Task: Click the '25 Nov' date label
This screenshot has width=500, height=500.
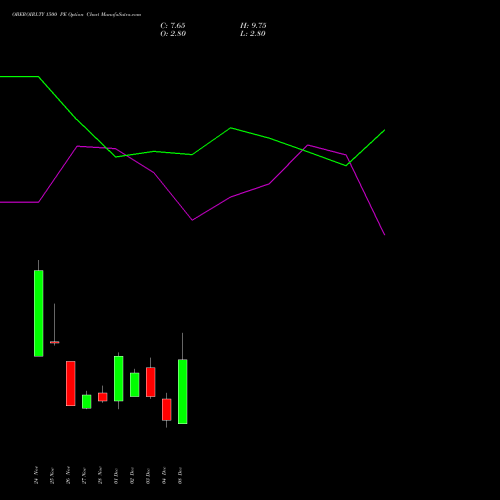Action: click(x=52, y=475)
